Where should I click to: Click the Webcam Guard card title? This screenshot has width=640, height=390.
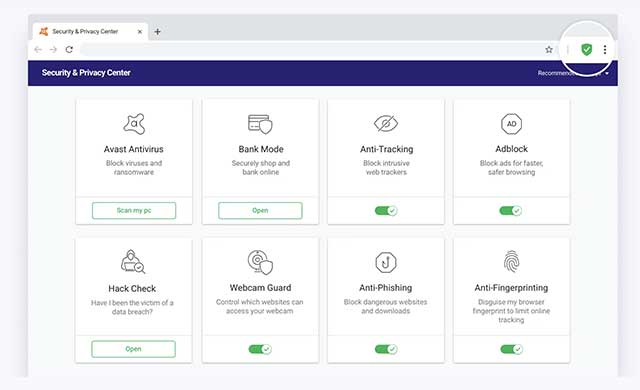click(x=260, y=288)
